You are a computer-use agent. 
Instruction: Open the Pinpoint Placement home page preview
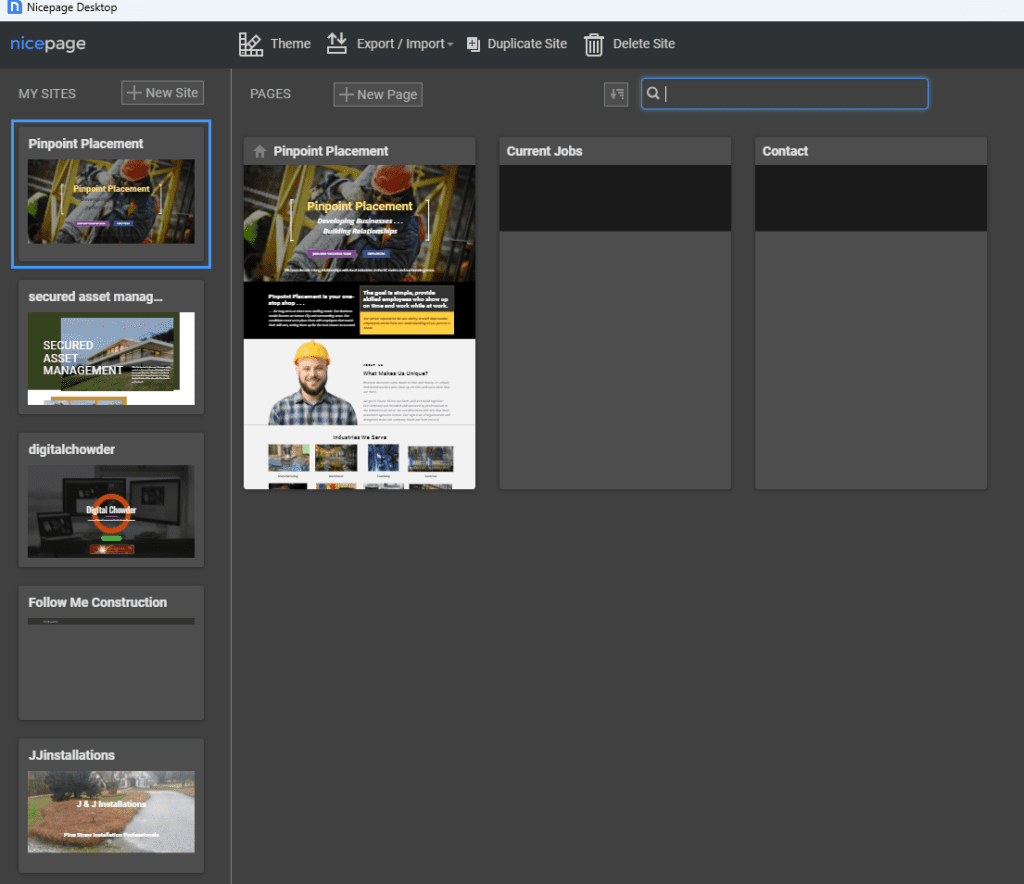point(359,326)
